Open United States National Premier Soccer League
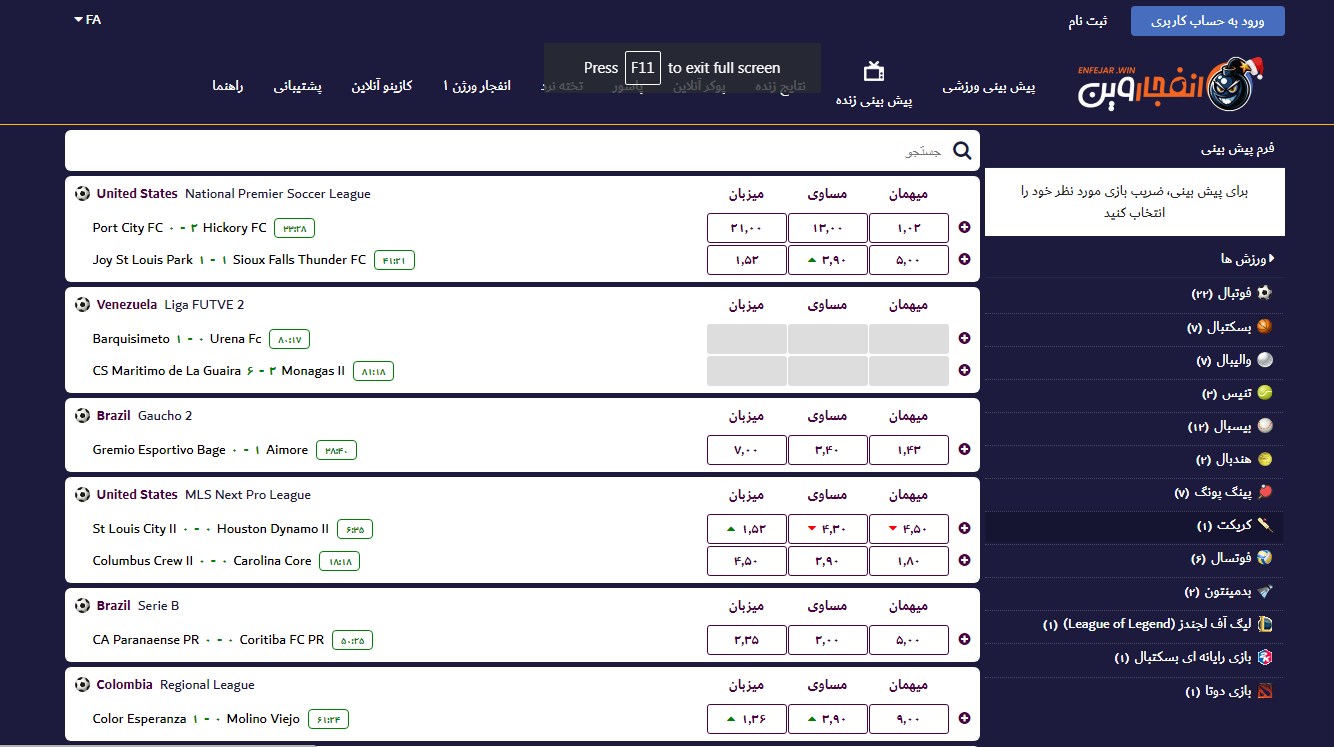The width and height of the screenshot is (1334, 747). (x=233, y=194)
